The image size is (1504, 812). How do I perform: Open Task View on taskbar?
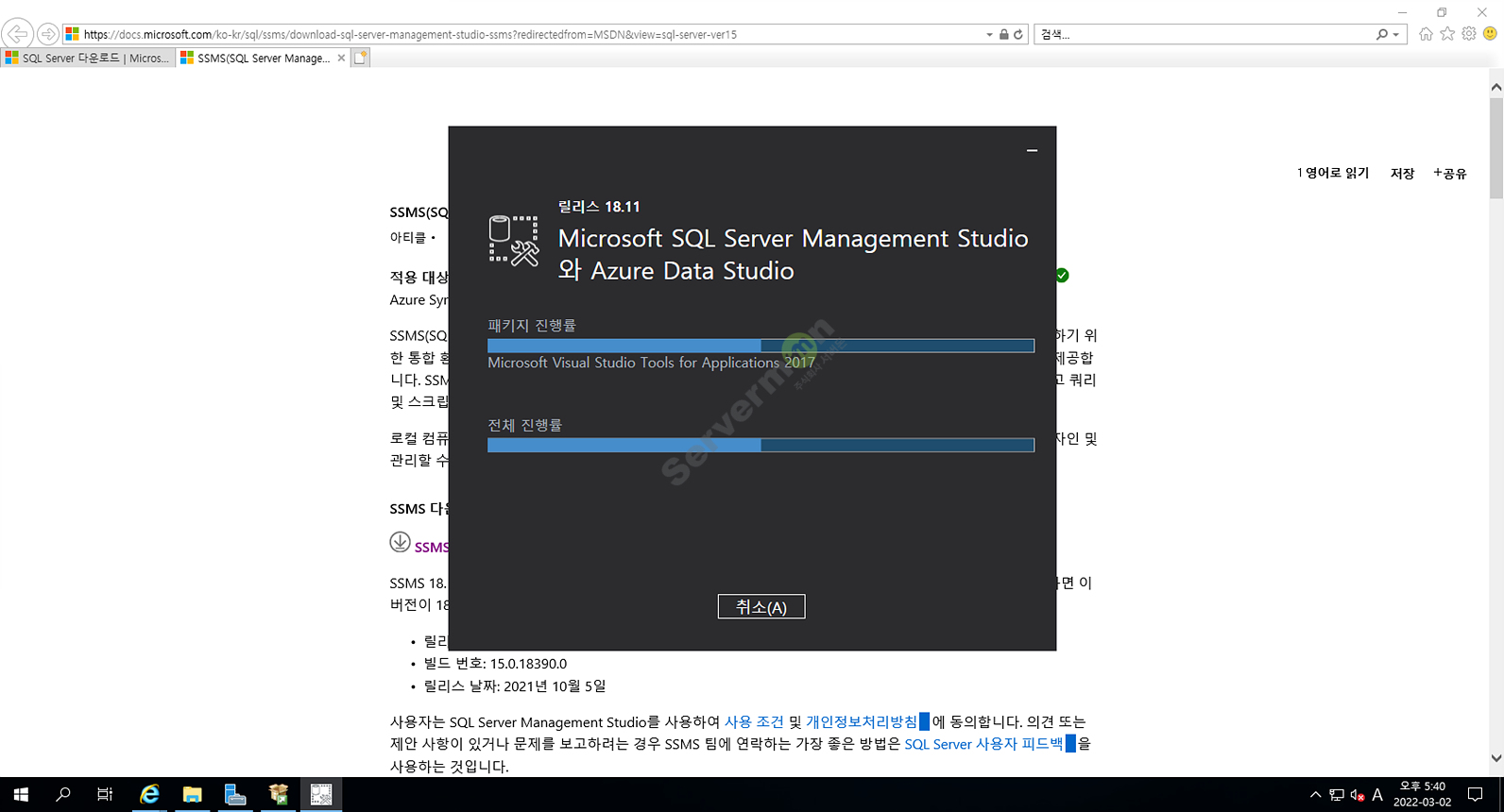105,795
